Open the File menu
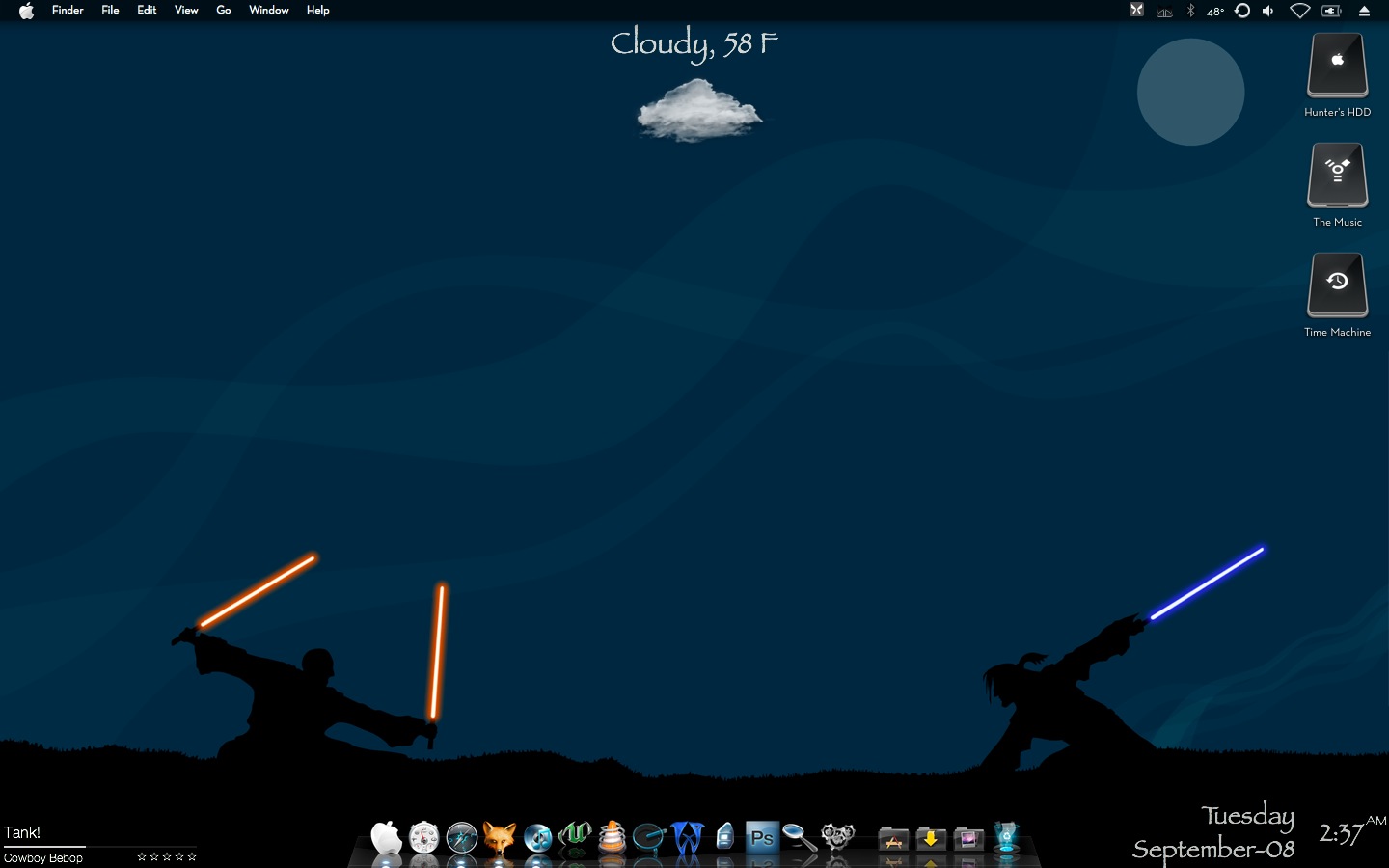 [110, 11]
